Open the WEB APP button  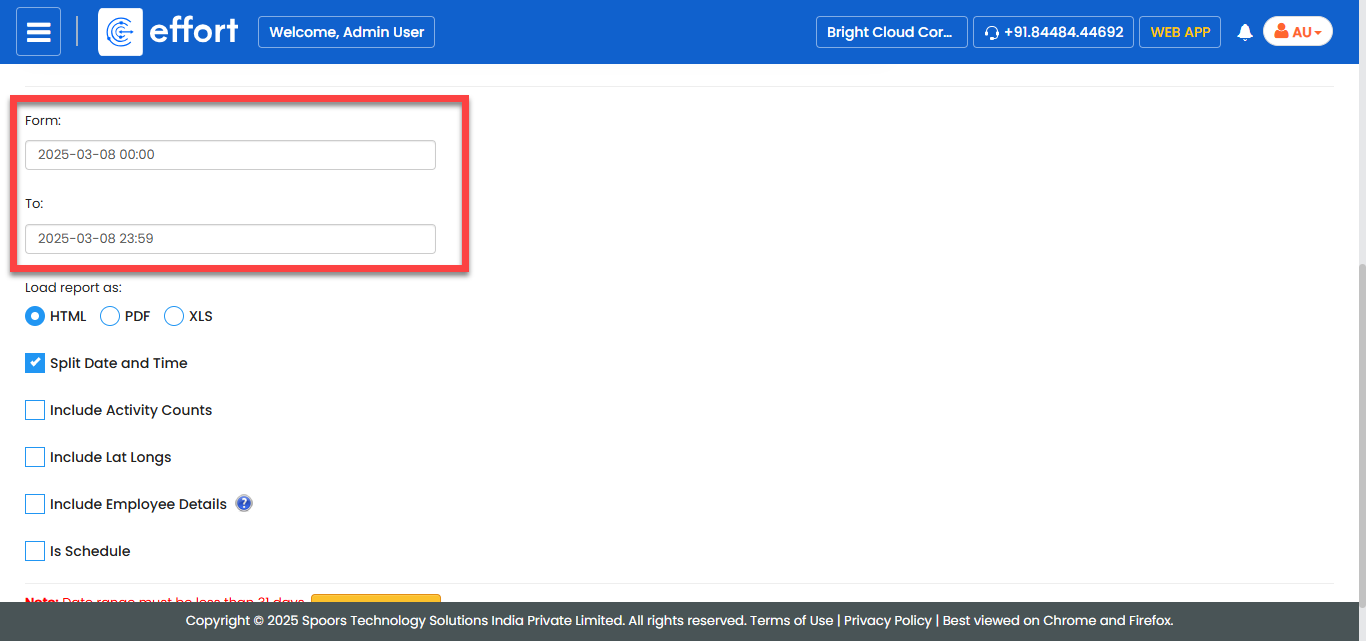coord(1180,32)
